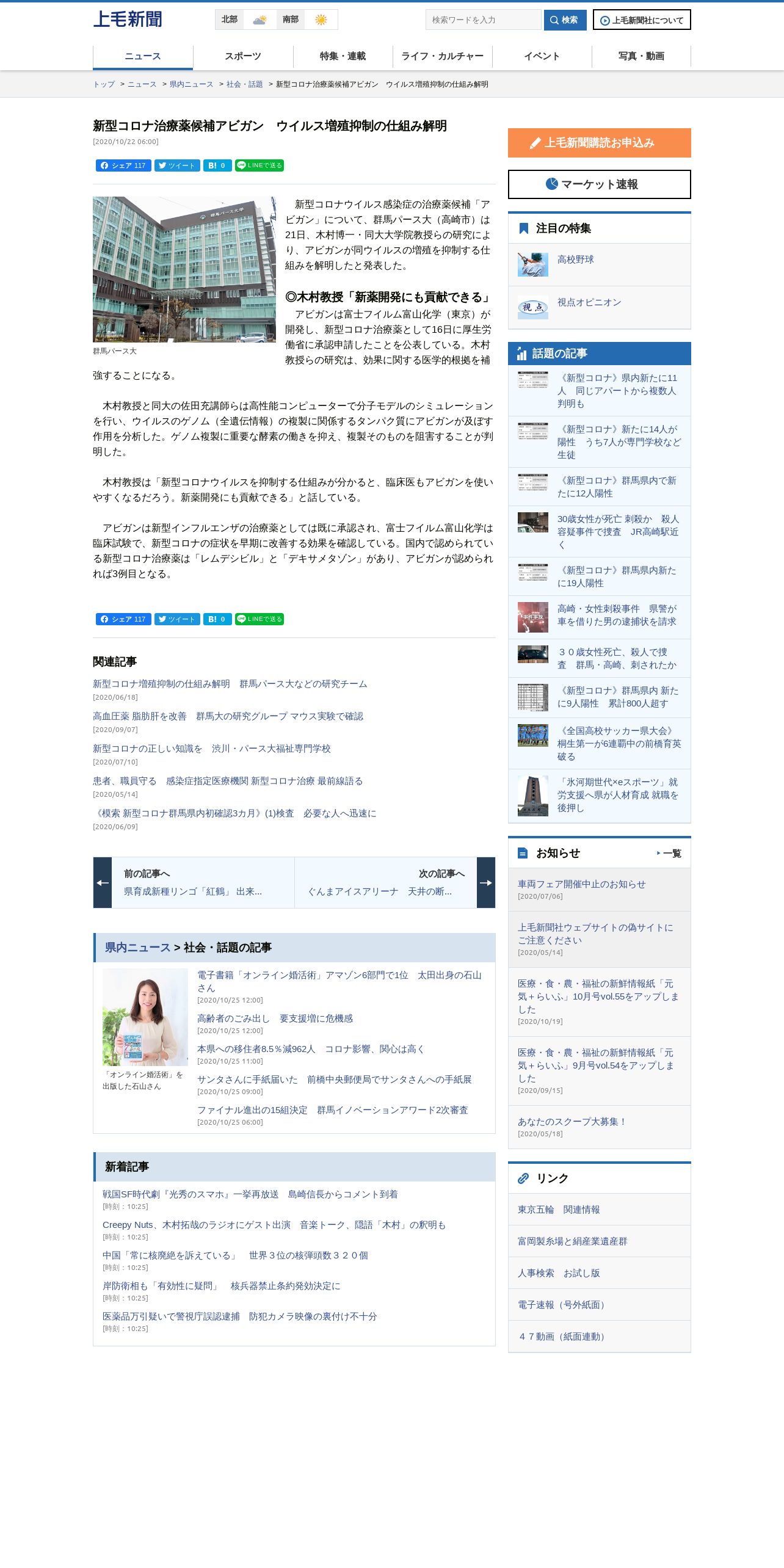
Task: Open サンタさんに手紙届いた article
Action: 335,1080
